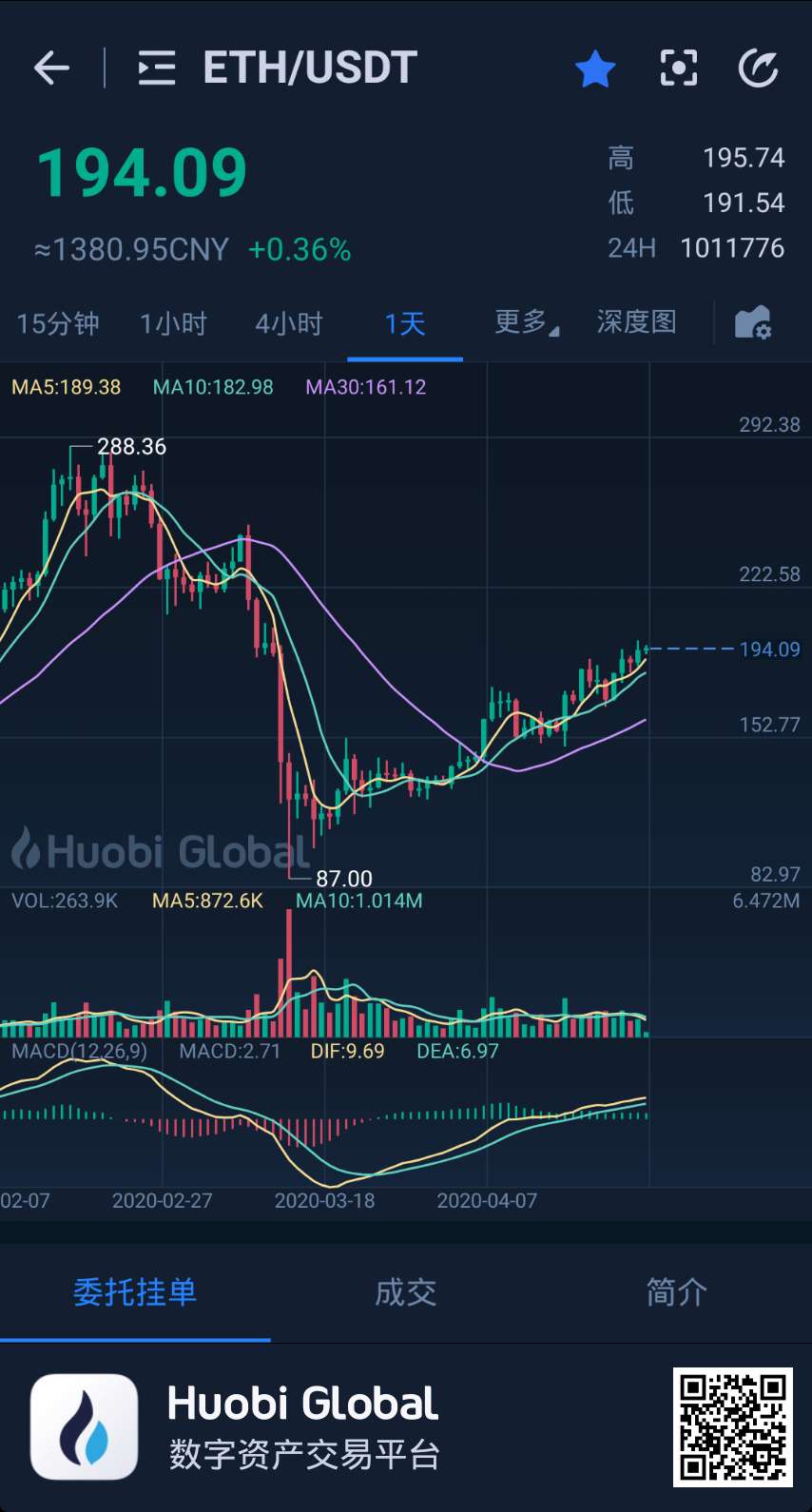Tap the share icon at top right
This screenshot has width=812, height=1512.
[x=759, y=68]
